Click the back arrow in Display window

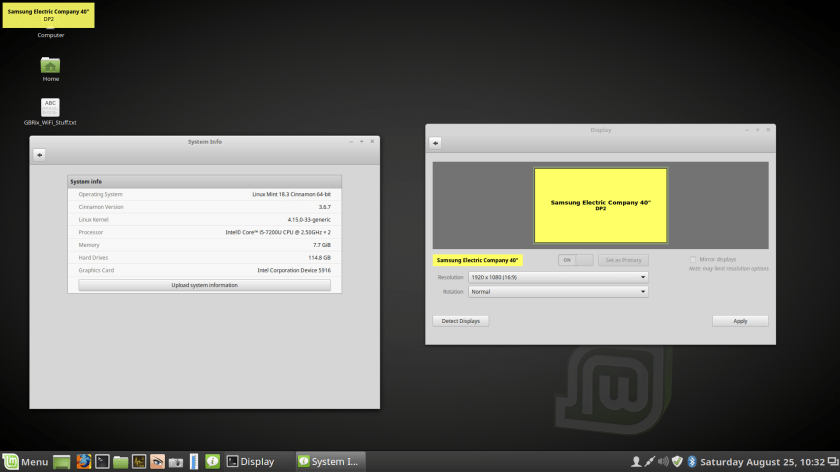[x=436, y=143]
